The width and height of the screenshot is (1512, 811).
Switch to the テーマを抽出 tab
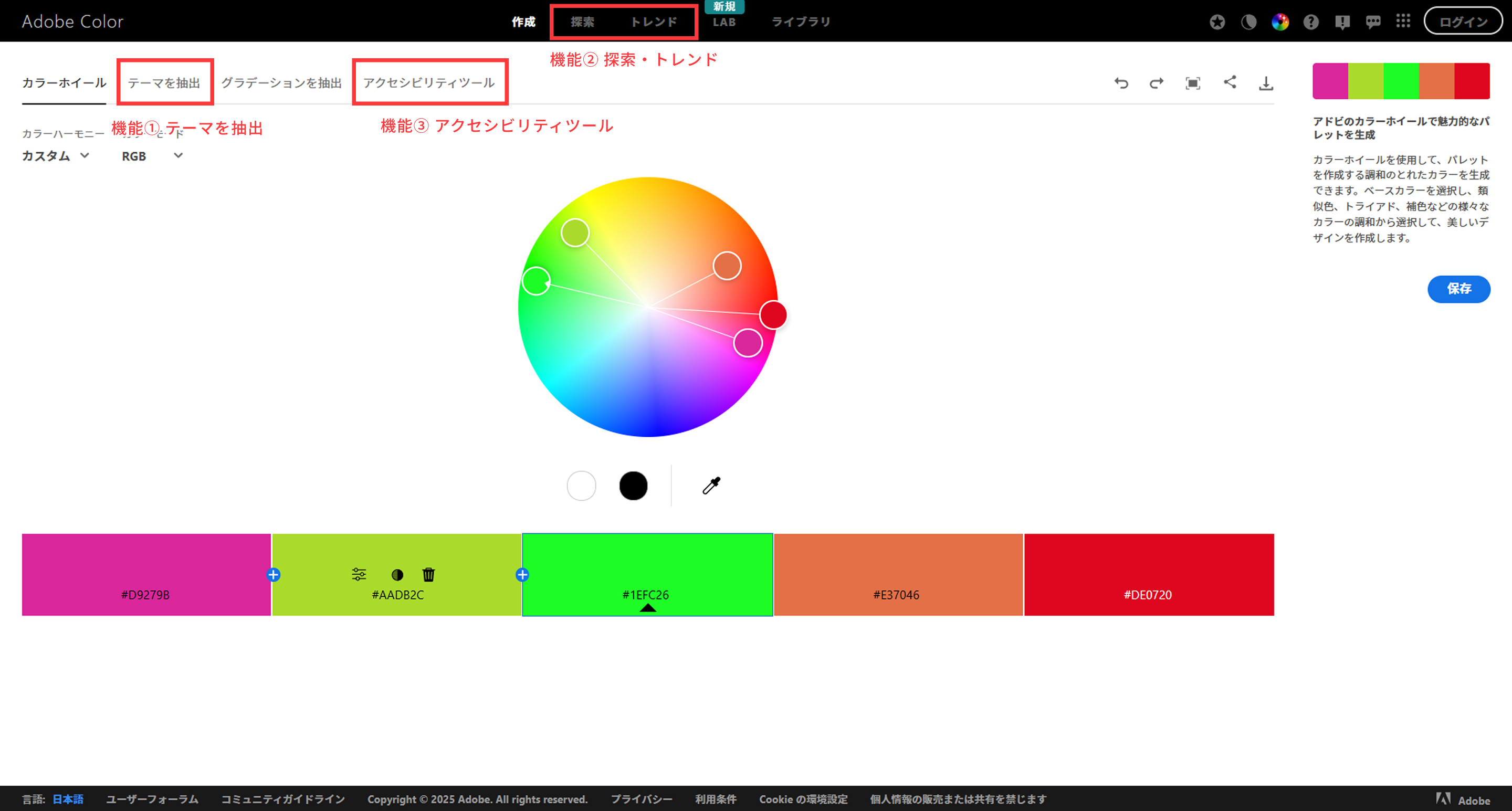pyautogui.click(x=164, y=83)
